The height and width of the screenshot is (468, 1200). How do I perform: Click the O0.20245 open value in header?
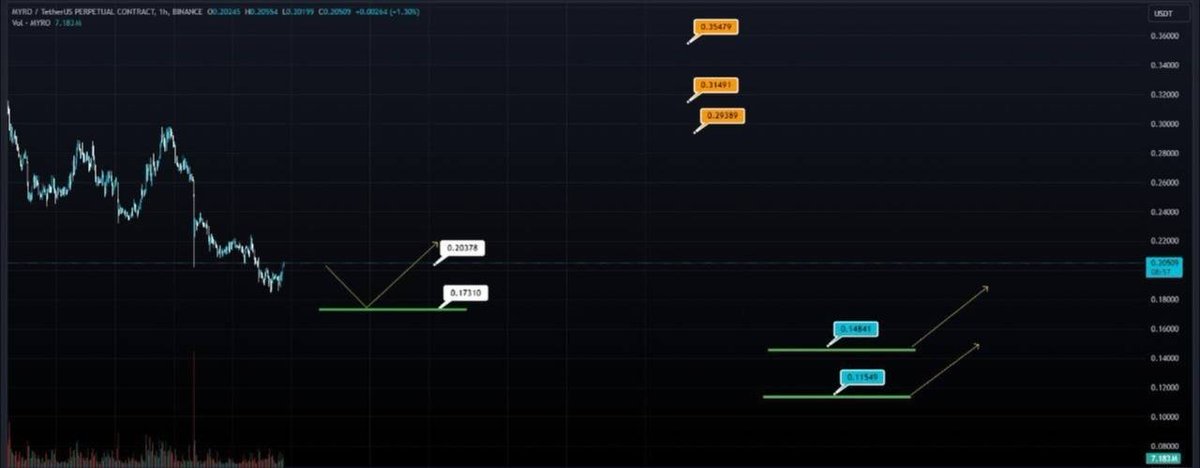point(224,12)
